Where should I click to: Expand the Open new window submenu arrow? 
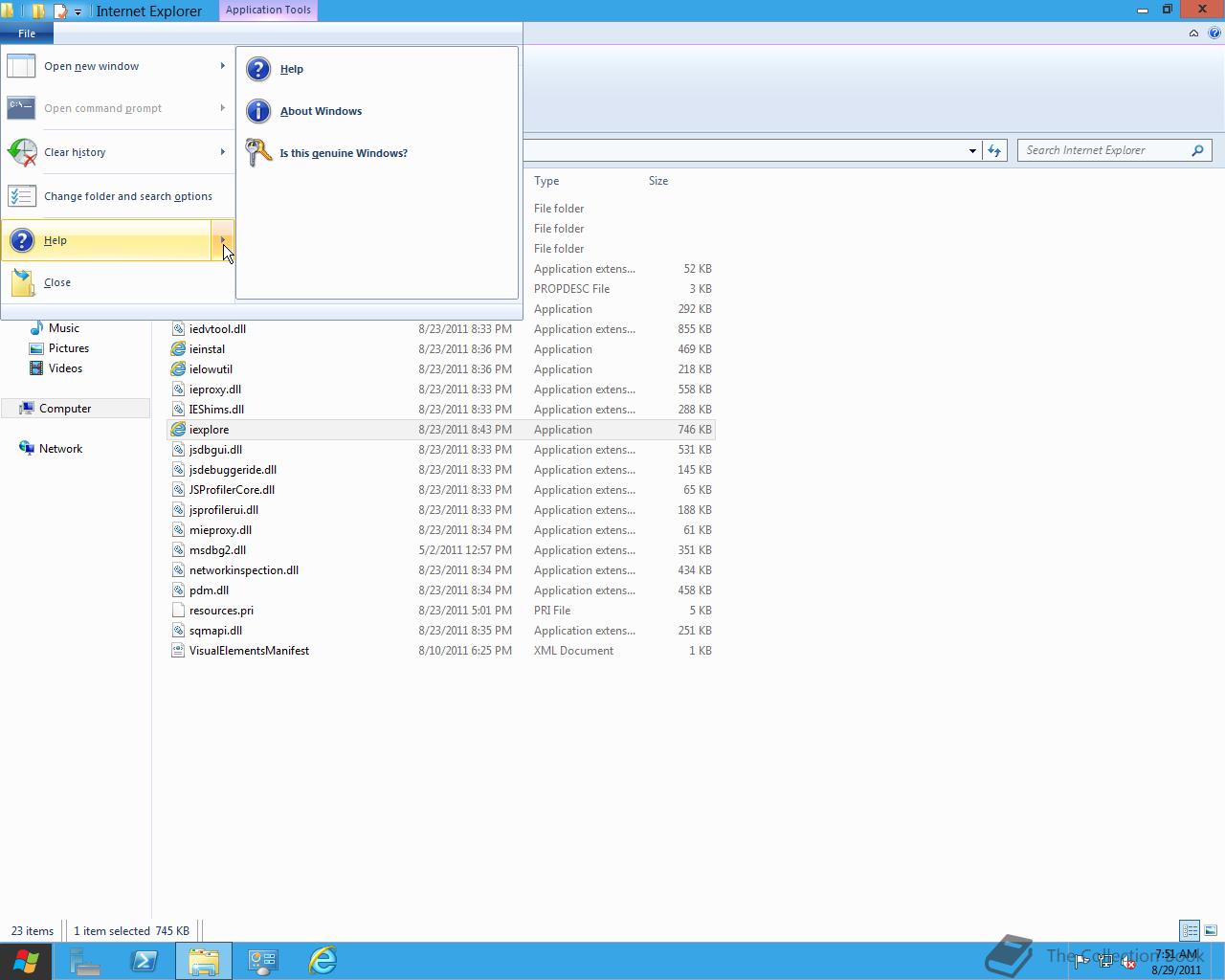223,66
